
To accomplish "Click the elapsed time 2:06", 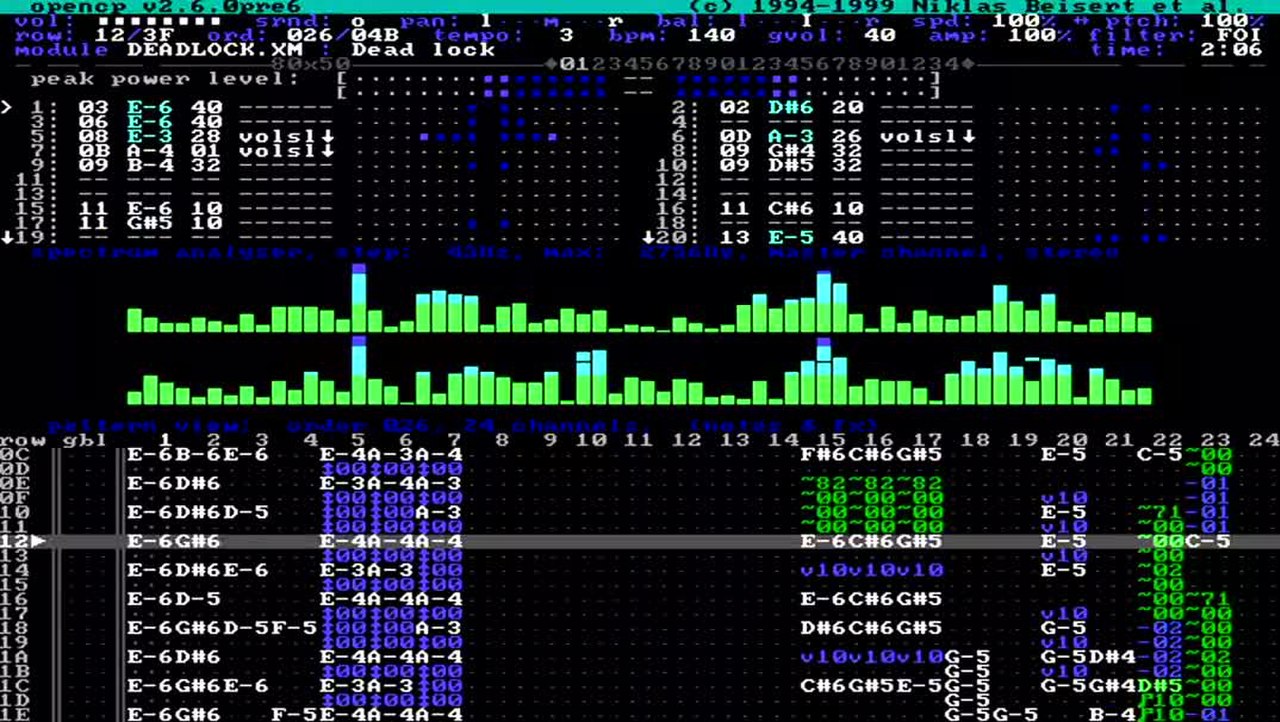I will click(x=1231, y=49).
